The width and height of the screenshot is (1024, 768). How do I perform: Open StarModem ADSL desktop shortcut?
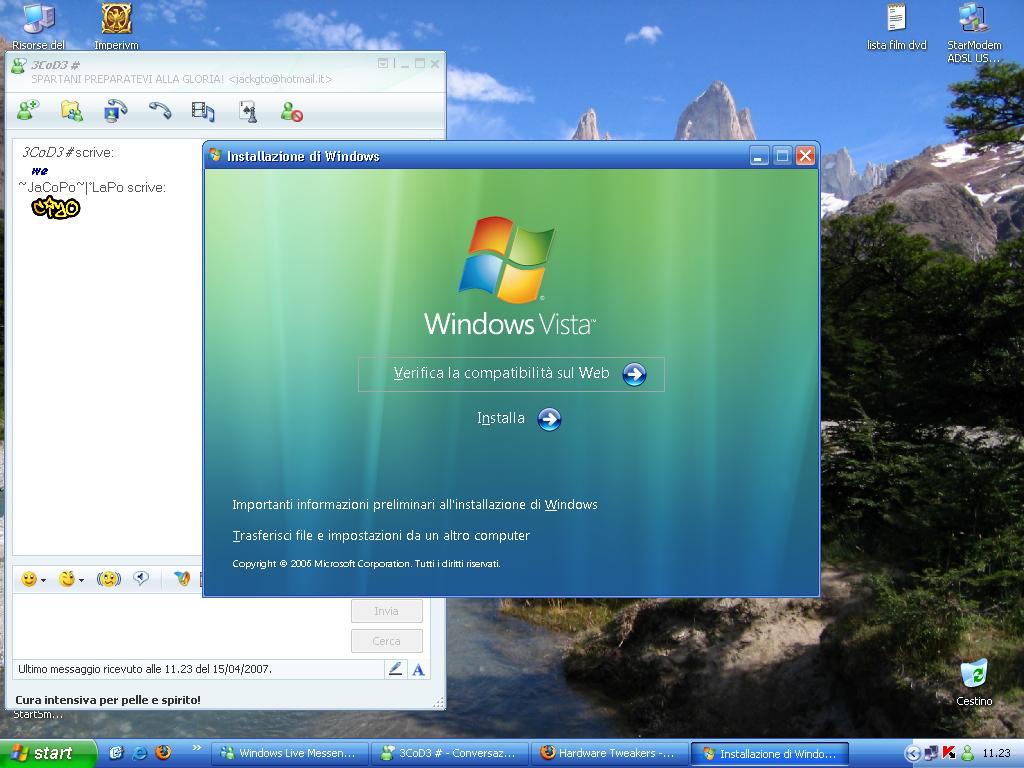pos(974,33)
